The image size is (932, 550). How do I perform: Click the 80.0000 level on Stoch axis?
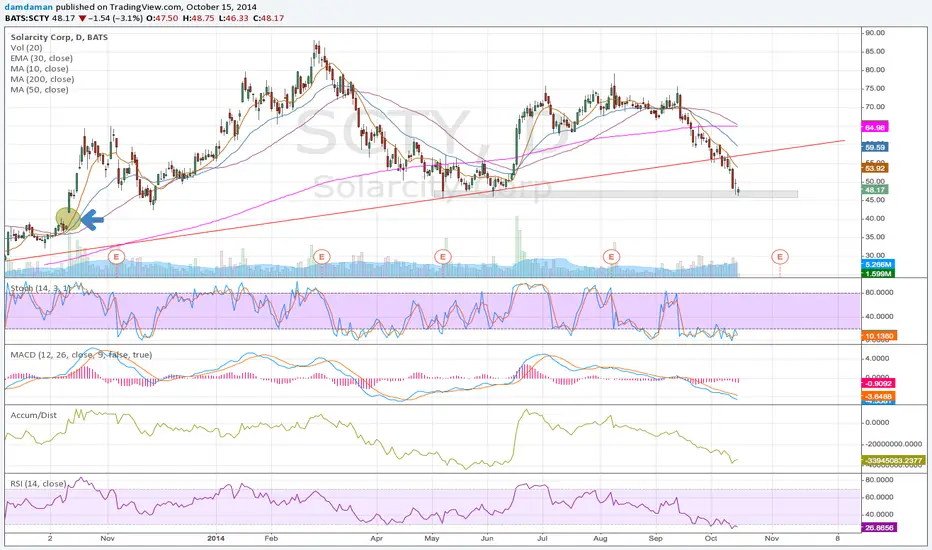879,293
